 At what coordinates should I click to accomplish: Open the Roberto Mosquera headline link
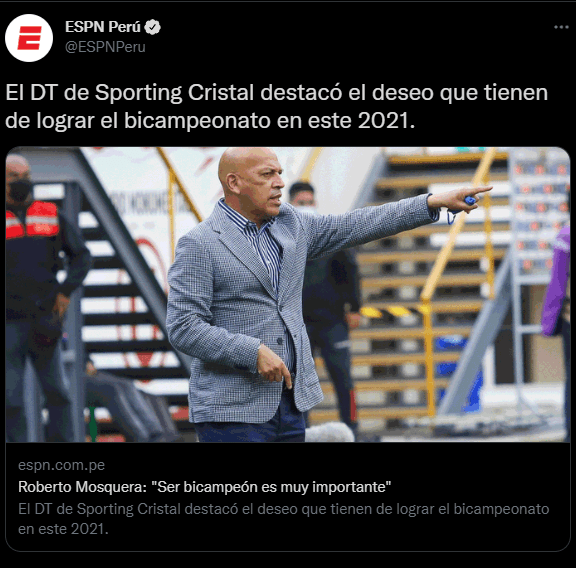tap(205, 487)
